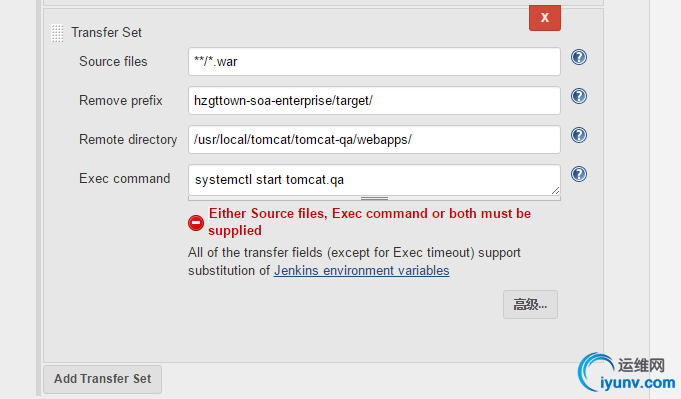Expand advanced options with 高级... button
Screen dimensions: 681x399
(530, 304)
